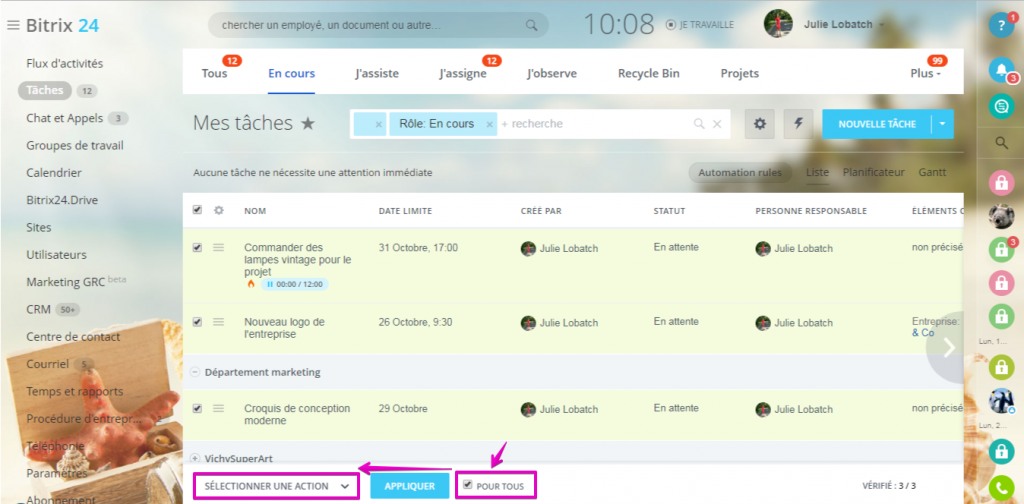Screen dimensions: 1024x504
Task: Expand the VichySuperArt group
Action: pyautogui.click(x=195, y=458)
